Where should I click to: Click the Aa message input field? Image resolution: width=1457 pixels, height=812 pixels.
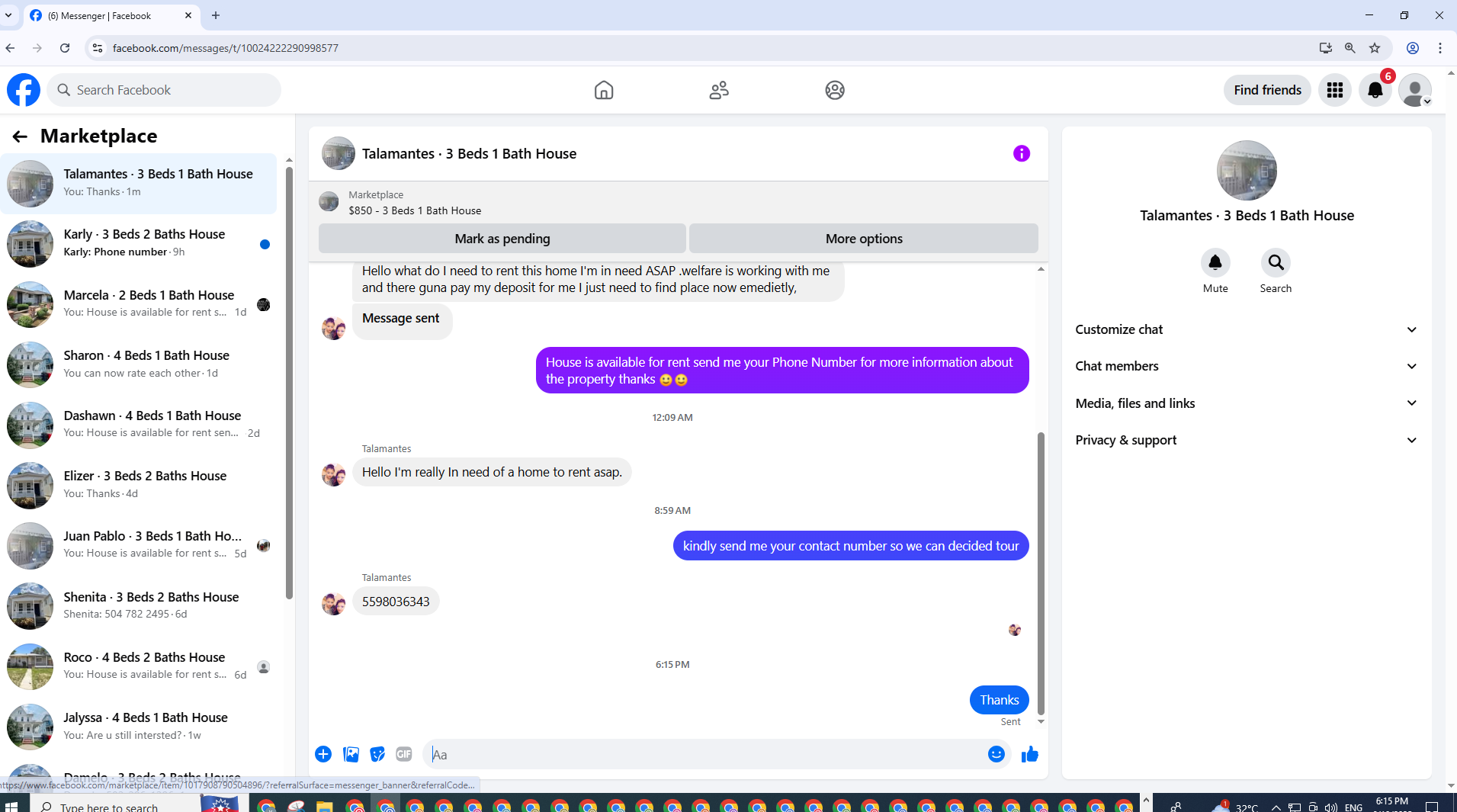tap(704, 754)
